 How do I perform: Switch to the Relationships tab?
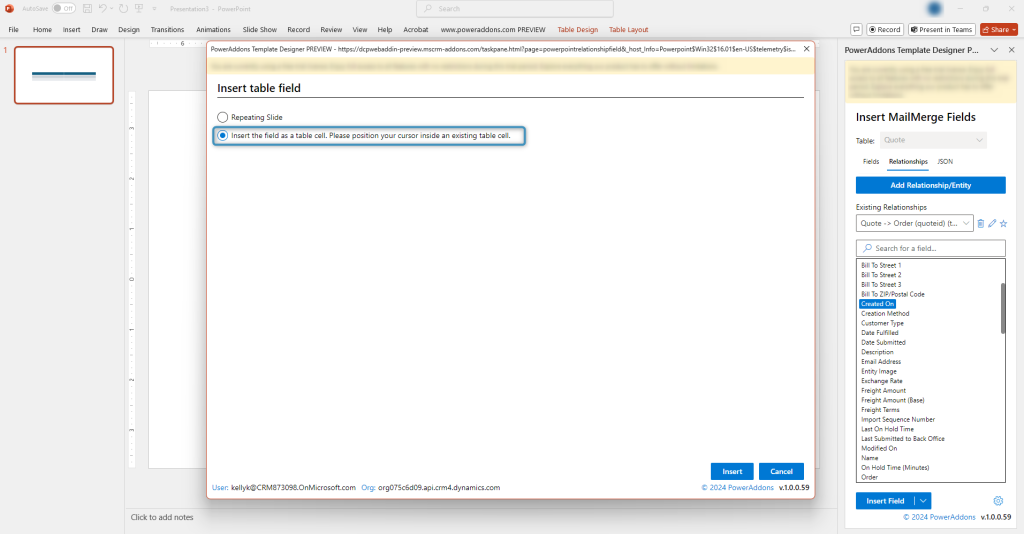908,161
